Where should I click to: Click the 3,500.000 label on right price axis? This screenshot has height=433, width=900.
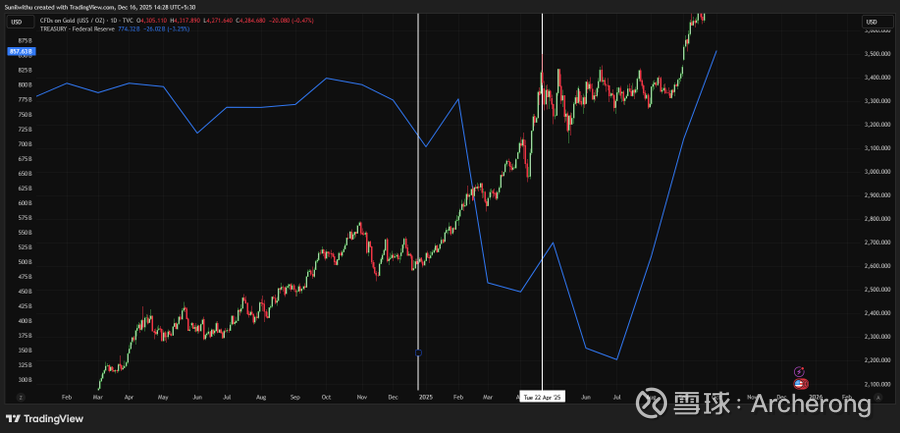pos(876,54)
